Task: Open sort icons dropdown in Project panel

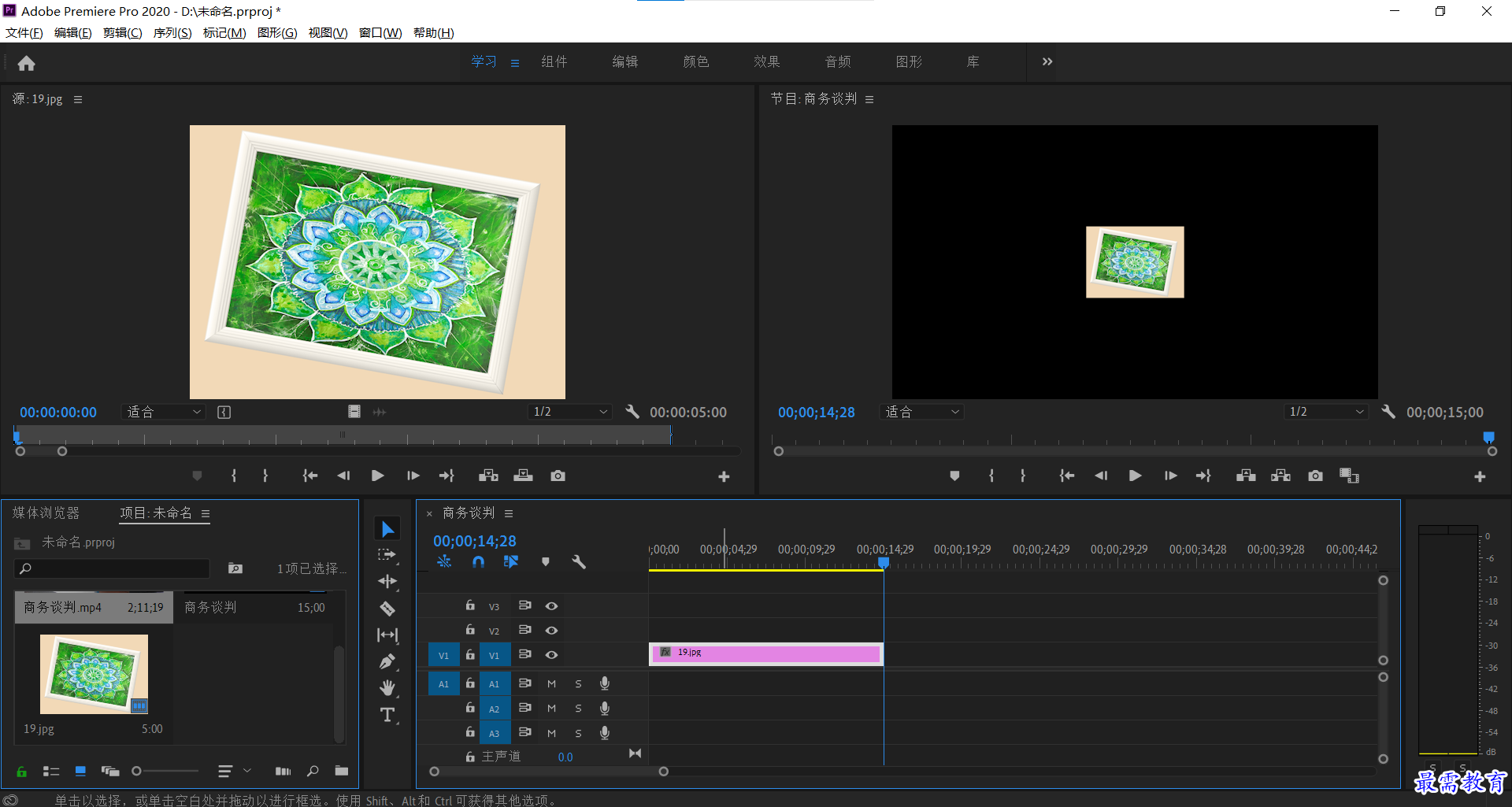Action: pyautogui.click(x=234, y=771)
